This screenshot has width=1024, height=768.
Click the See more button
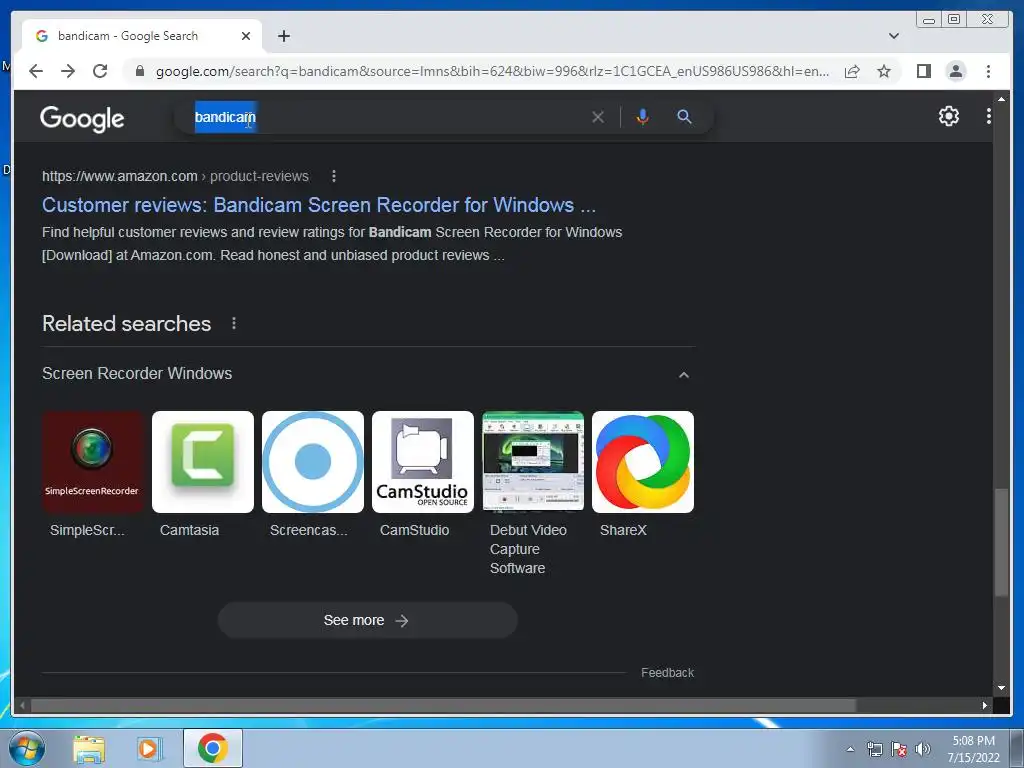(367, 620)
